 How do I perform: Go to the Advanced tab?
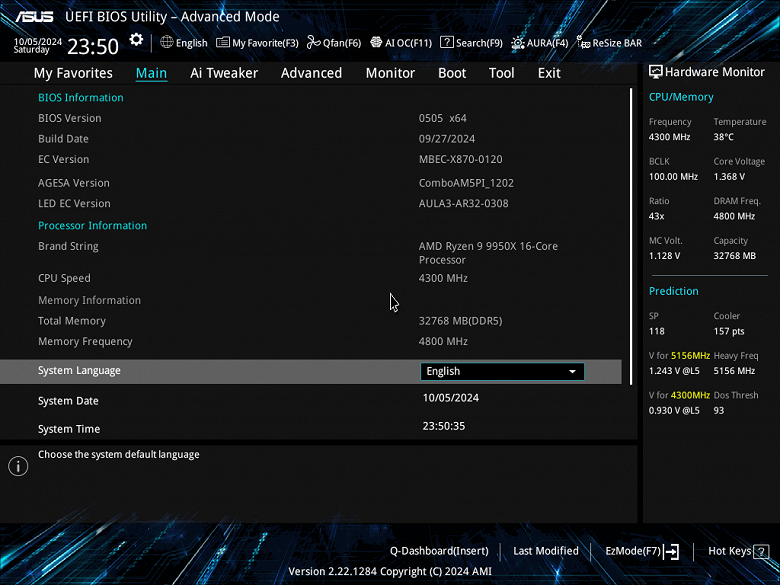click(x=311, y=73)
